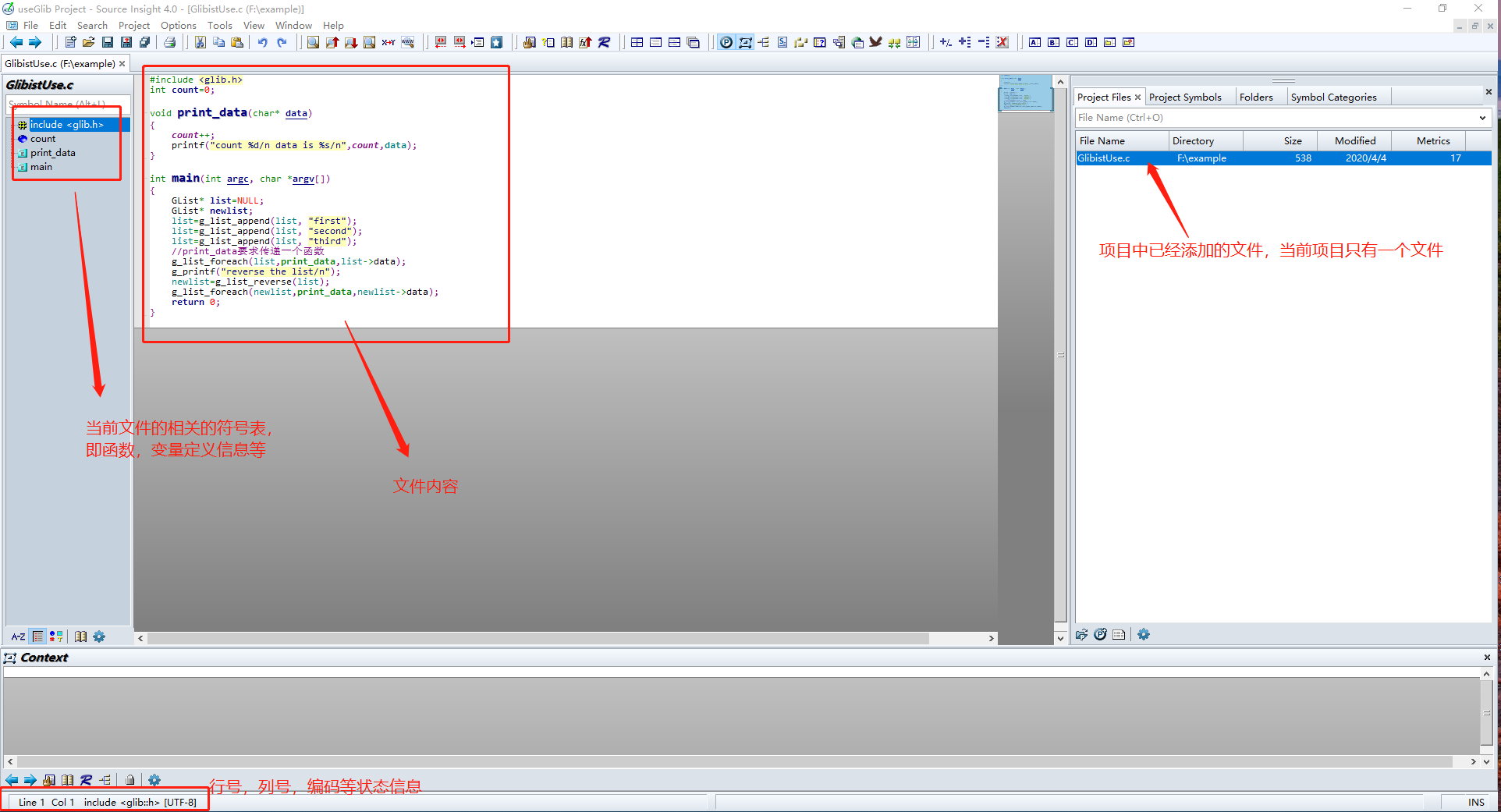Image resolution: width=1501 pixels, height=812 pixels.
Task: Save the current file
Action: [108, 42]
